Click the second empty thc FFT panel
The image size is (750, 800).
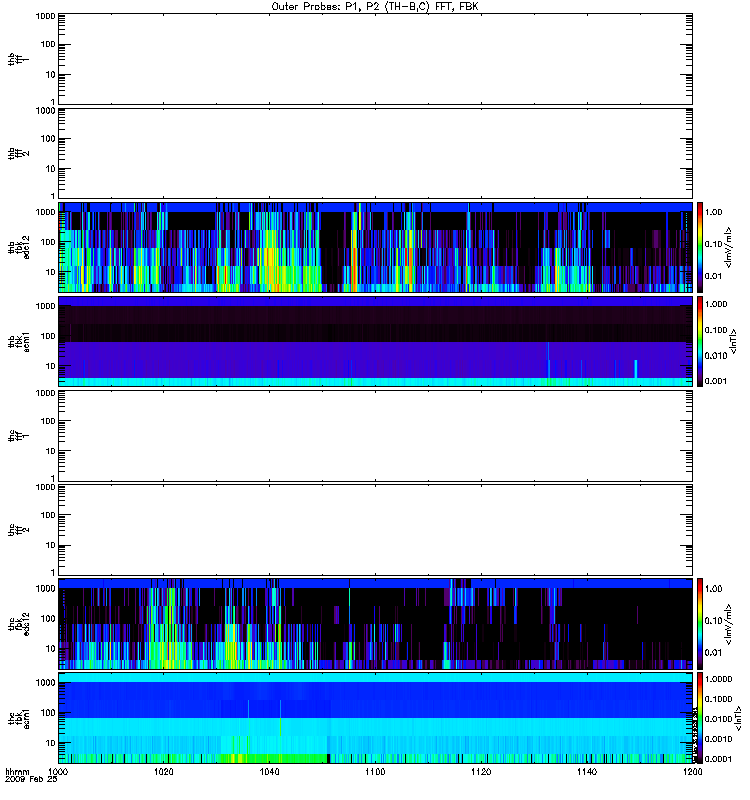tap(375, 529)
